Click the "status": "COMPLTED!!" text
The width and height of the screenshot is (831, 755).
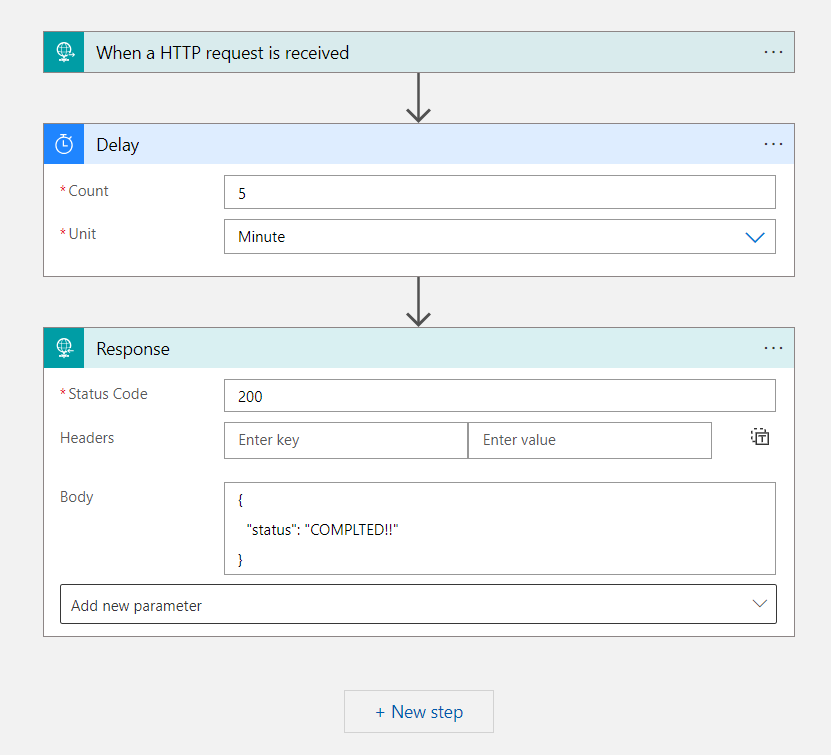(322, 530)
